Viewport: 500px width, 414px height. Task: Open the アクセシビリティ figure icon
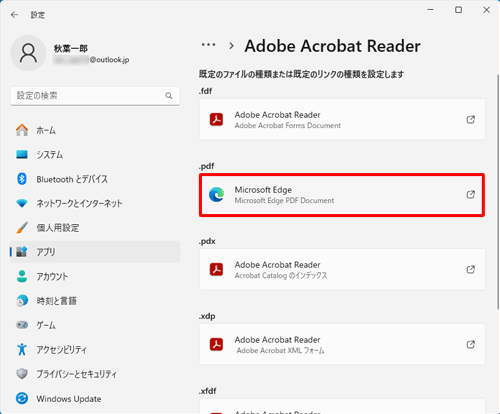(22, 349)
